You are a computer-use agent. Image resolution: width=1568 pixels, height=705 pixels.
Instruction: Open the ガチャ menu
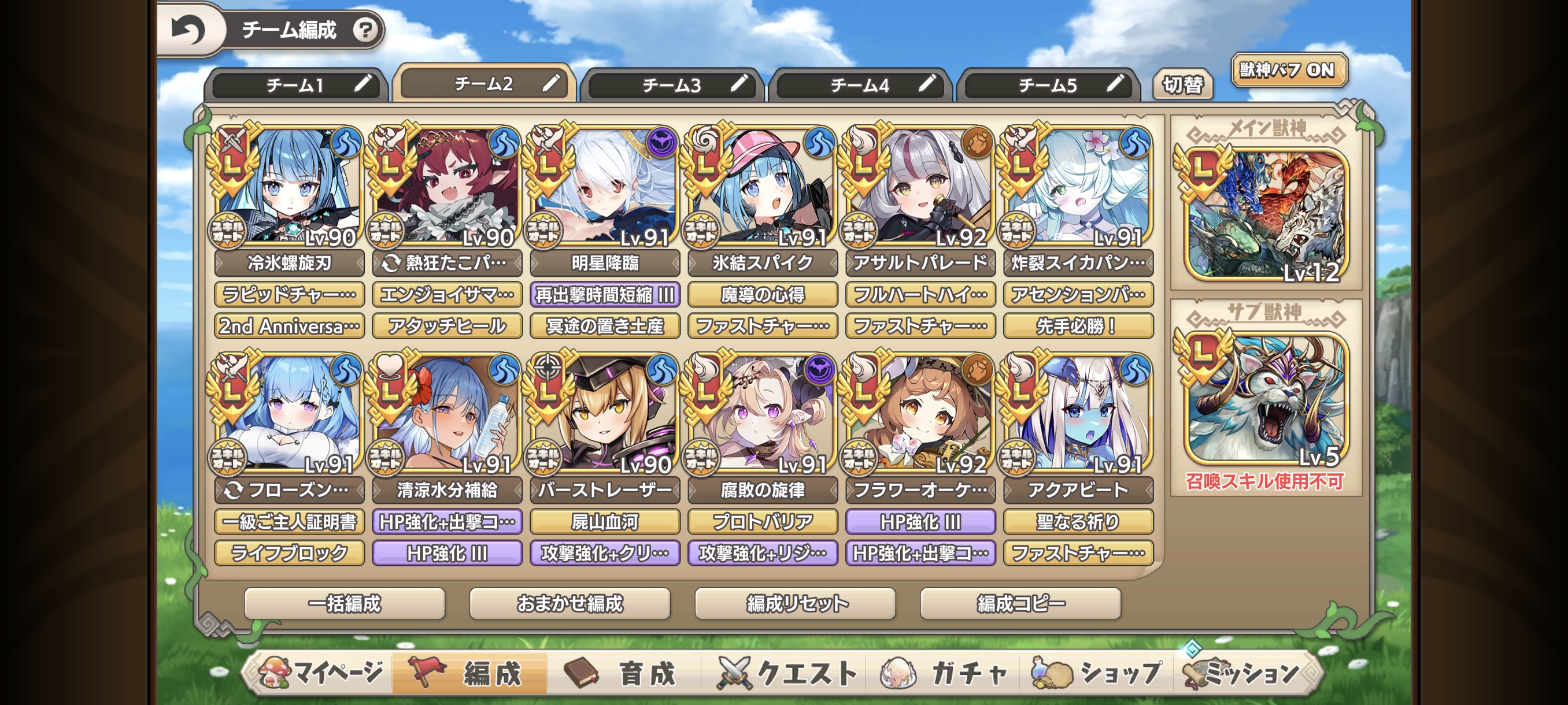[x=945, y=673]
